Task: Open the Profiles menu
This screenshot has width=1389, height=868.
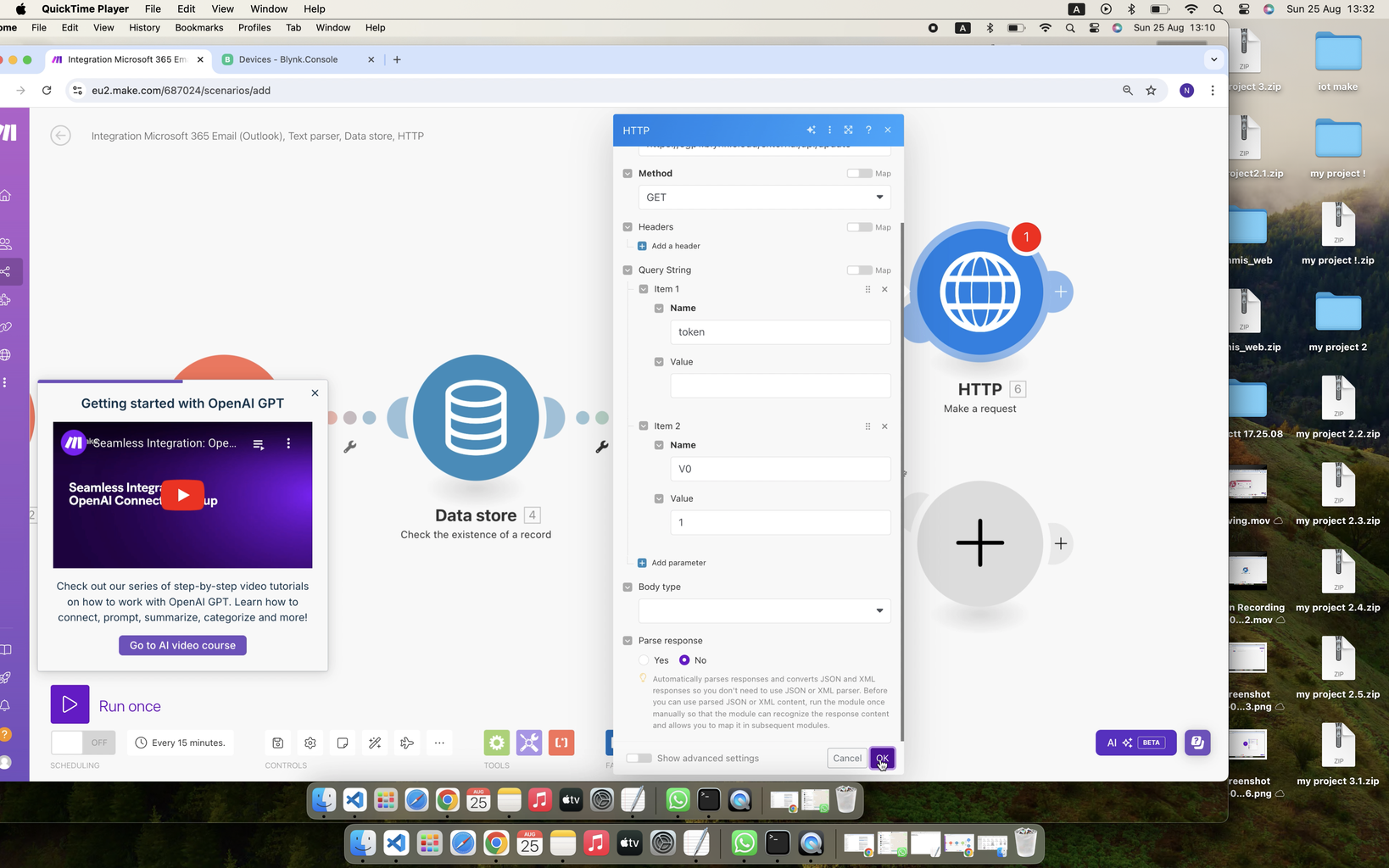Action: pyautogui.click(x=254, y=28)
